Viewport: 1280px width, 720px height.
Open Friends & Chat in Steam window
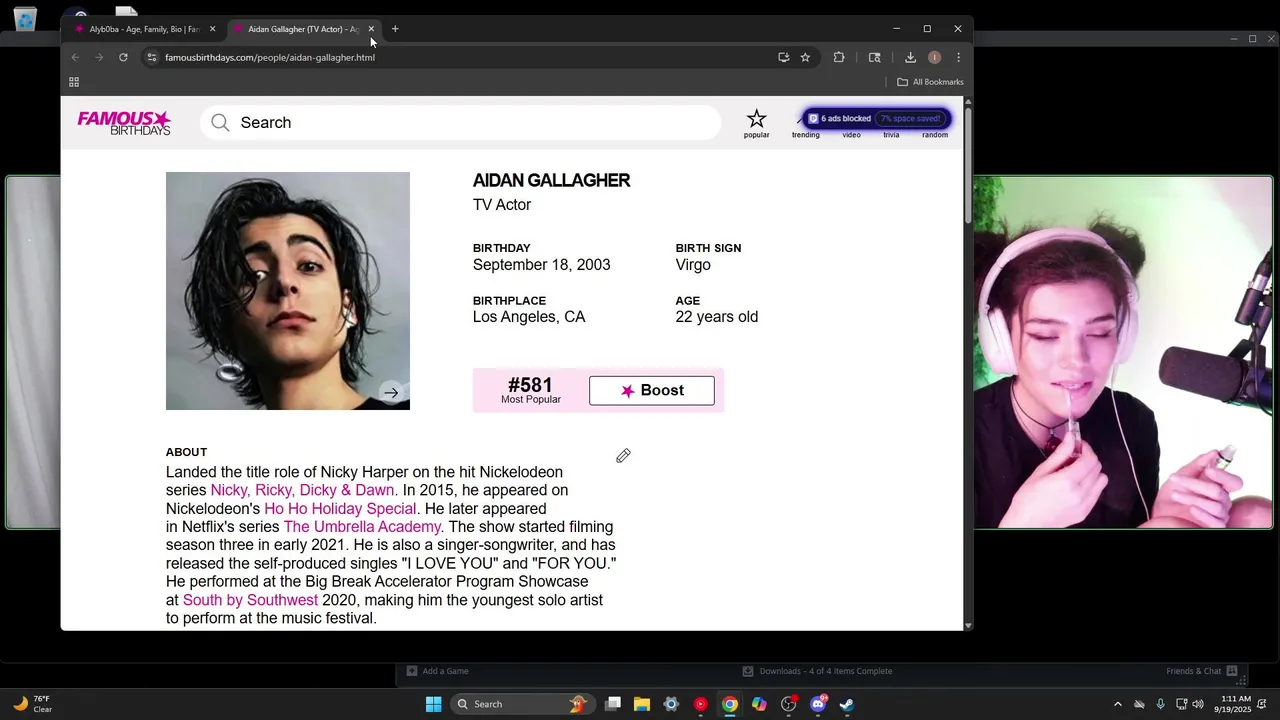click(1201, 671)
